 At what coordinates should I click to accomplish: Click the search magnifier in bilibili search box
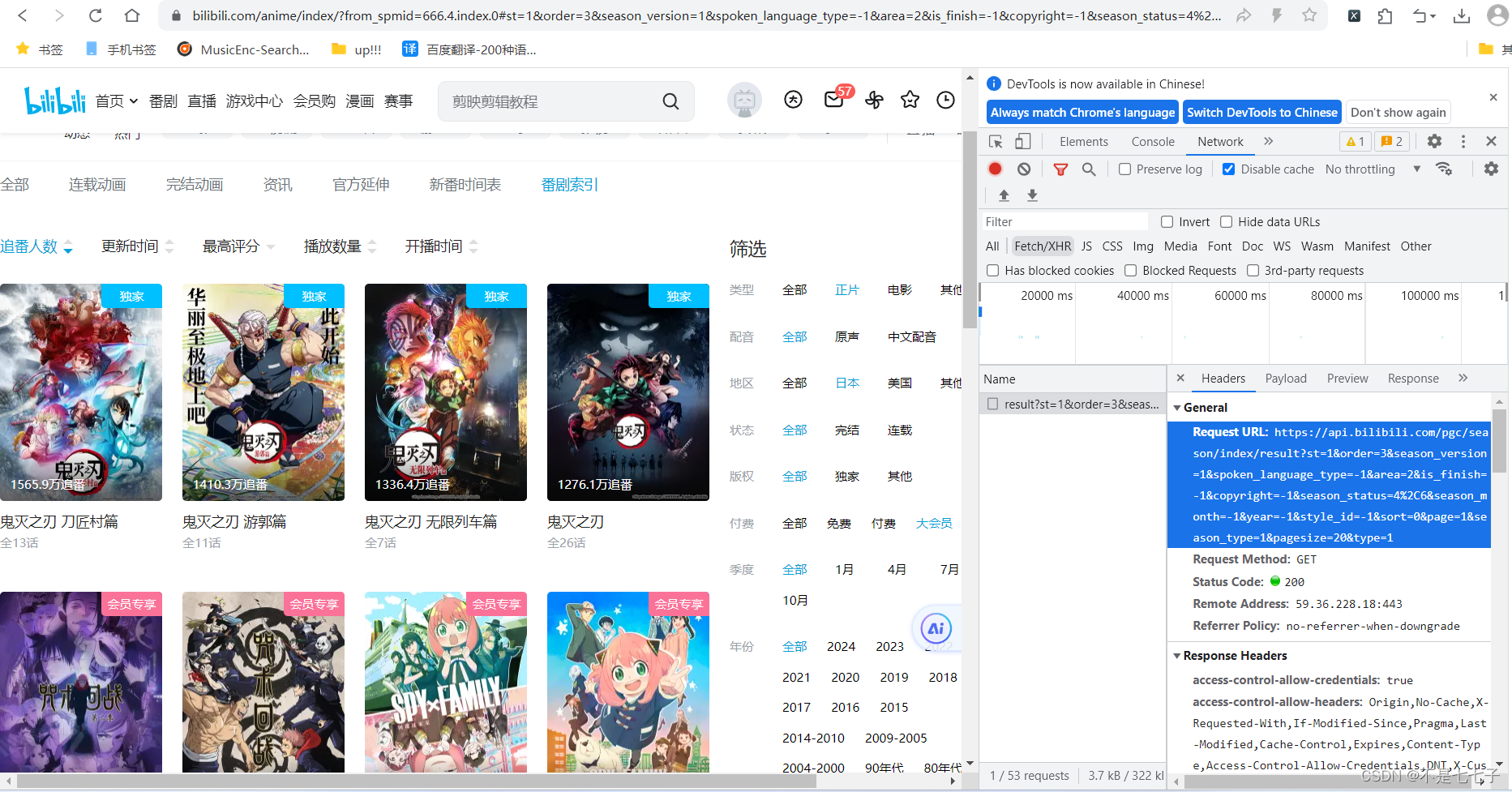pyautogui.click(x=670, y=101)
